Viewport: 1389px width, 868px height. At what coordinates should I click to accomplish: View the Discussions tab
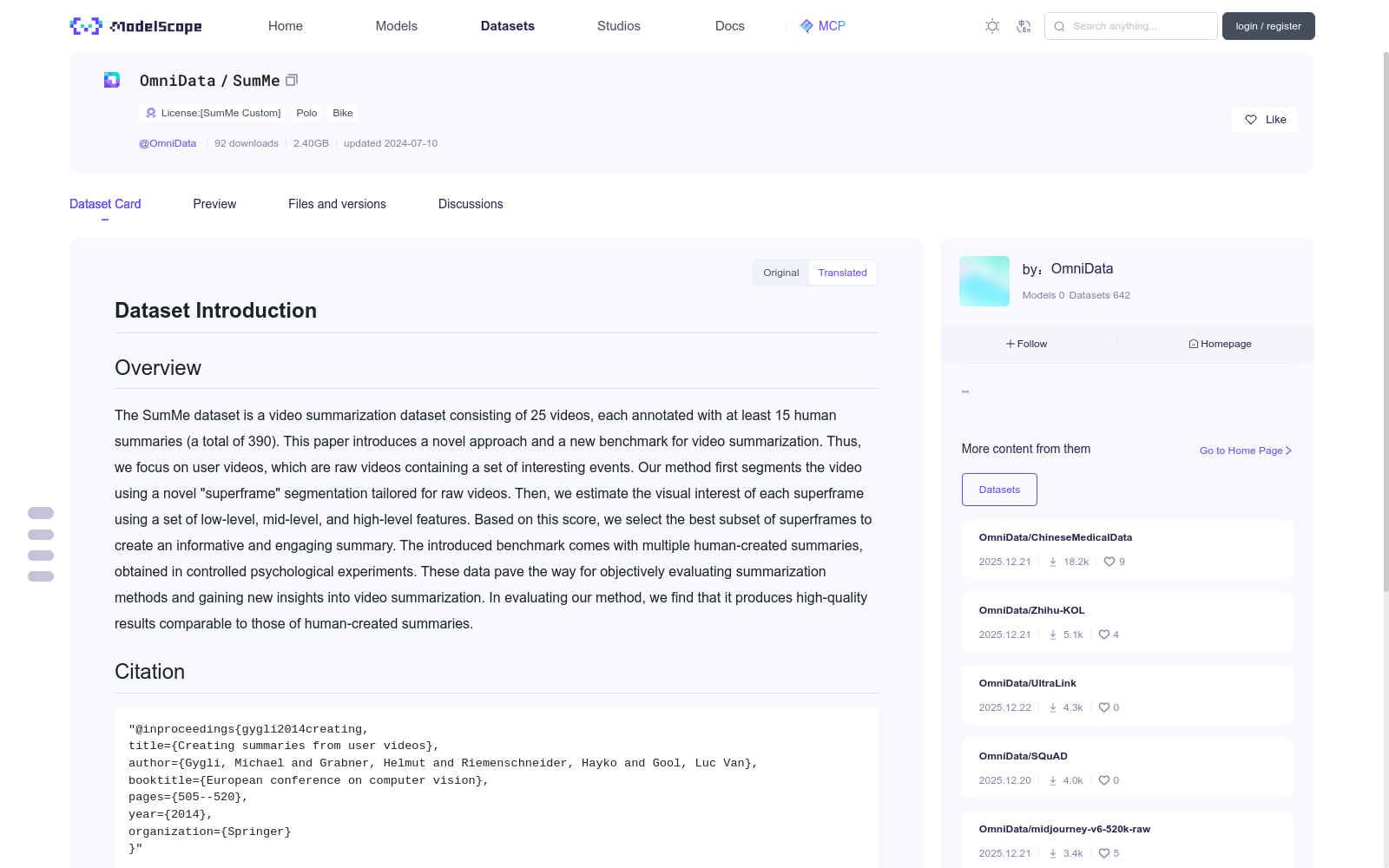click(471, 204)
